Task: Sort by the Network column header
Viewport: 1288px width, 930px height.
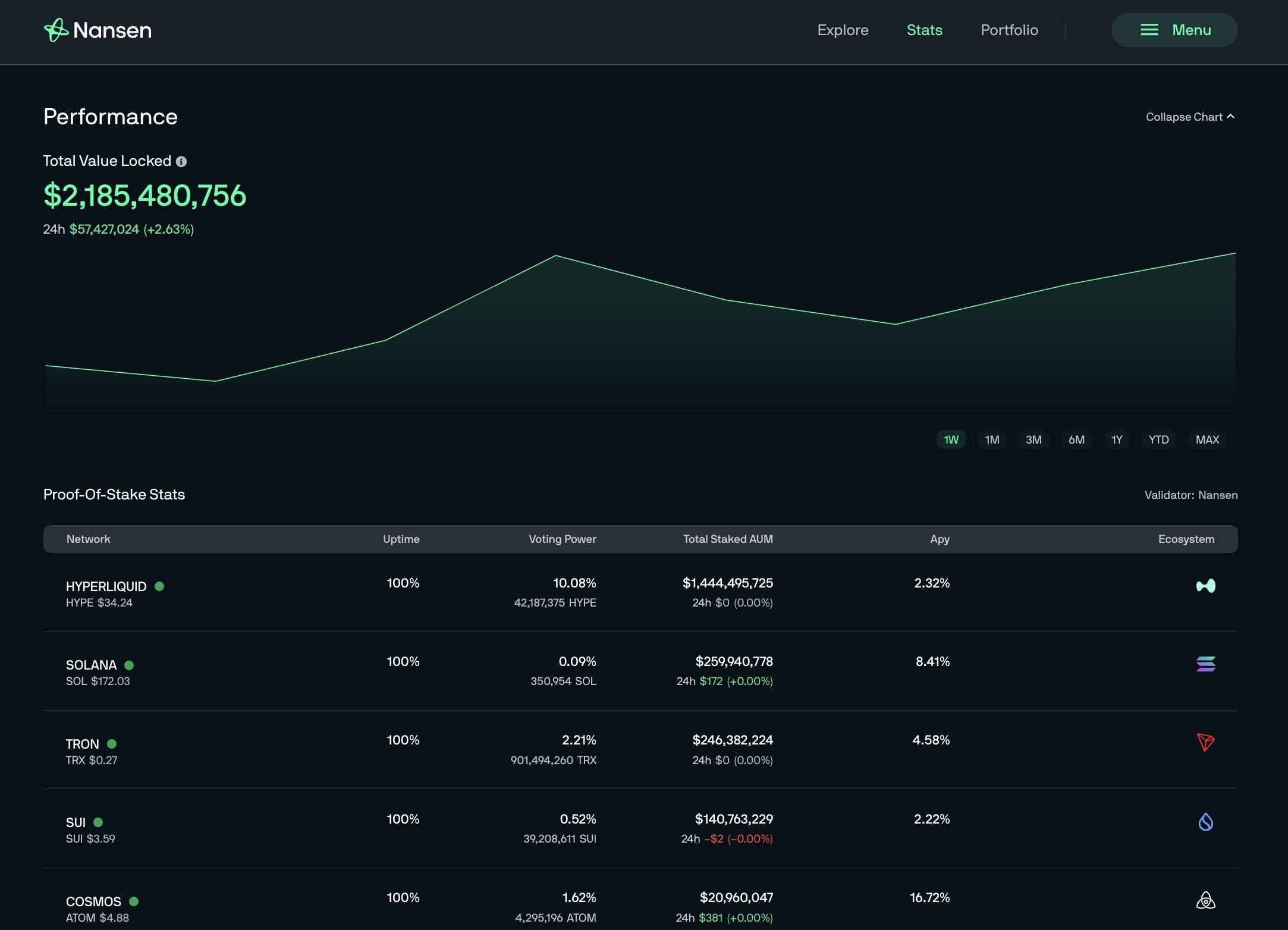Action: click(88, 539)
